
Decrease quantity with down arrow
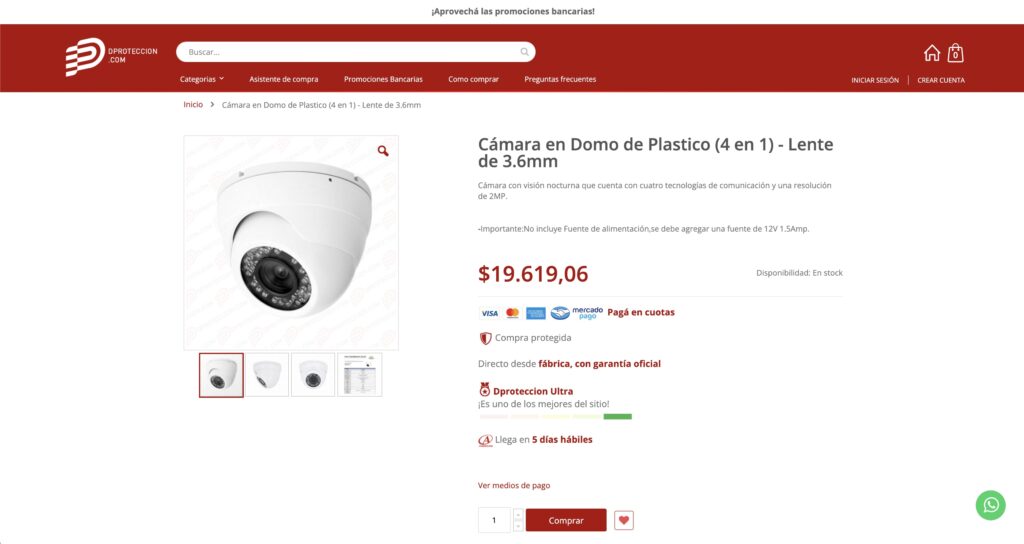tap(518, 526)
